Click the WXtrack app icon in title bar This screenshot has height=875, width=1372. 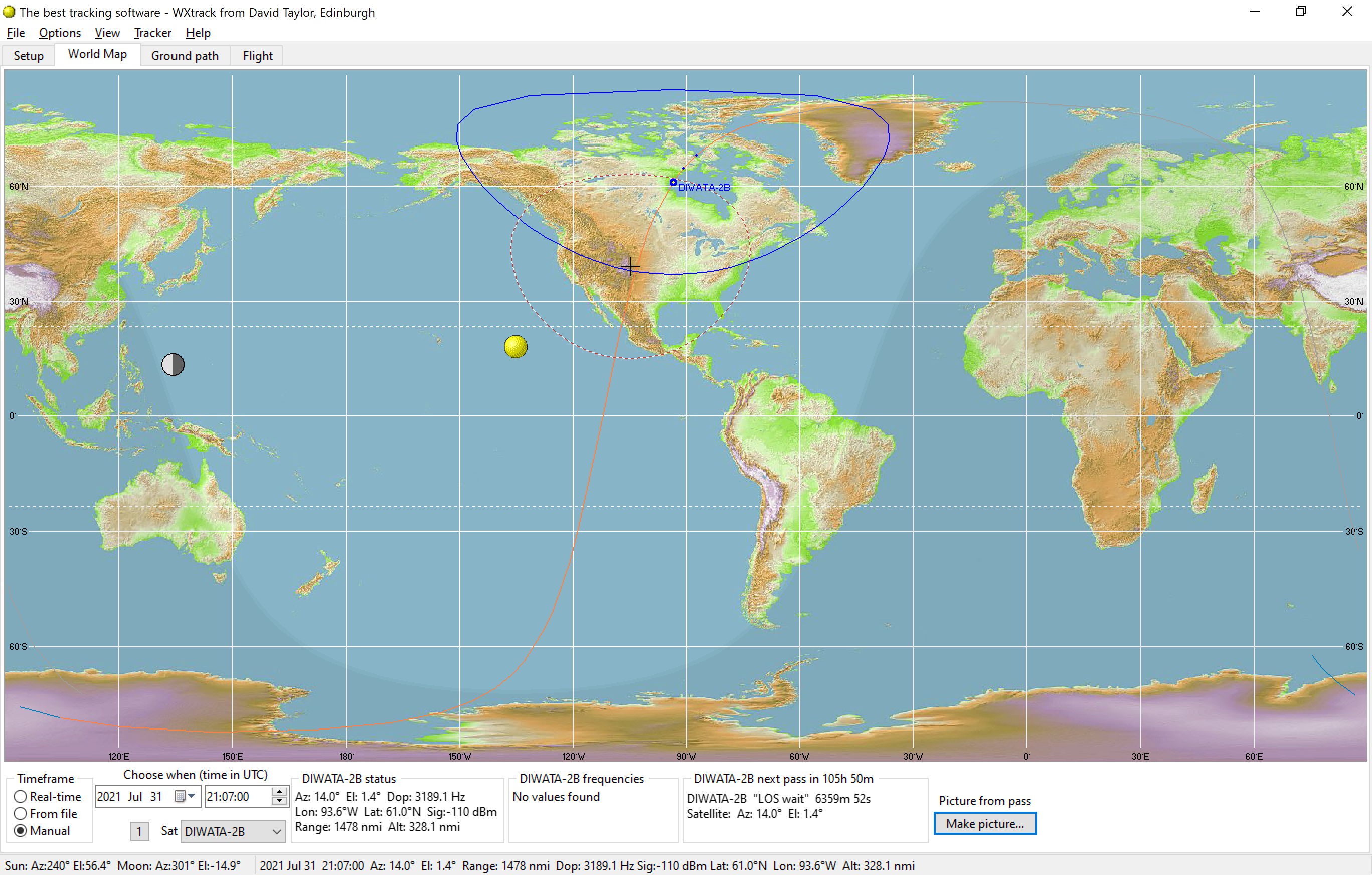click(9, 12)
